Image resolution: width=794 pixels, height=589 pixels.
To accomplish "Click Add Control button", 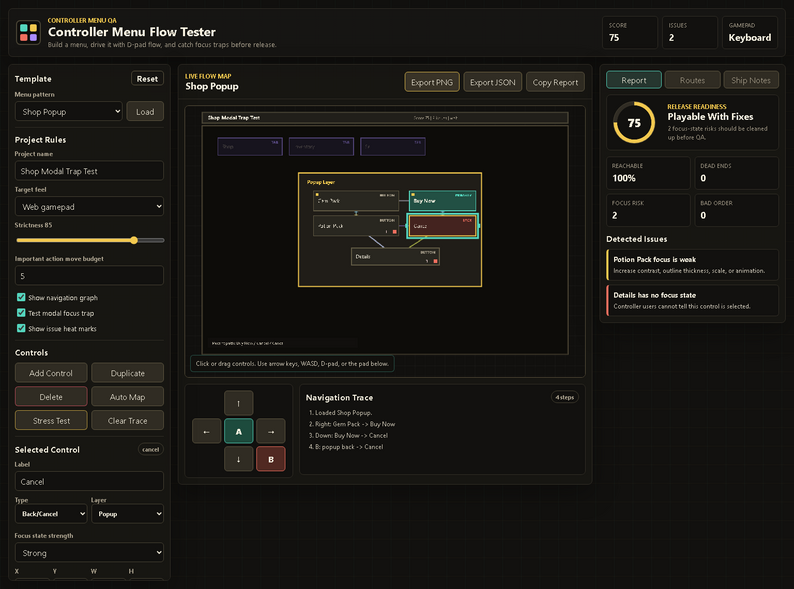I will pos(51,373).
